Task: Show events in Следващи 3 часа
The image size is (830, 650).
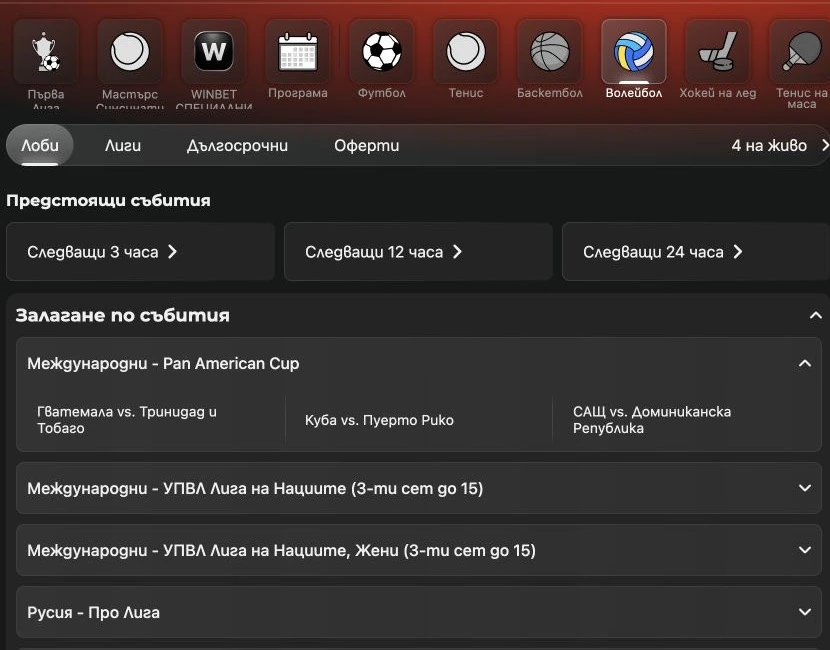Action: pyautogui.click(x=140, y=251)
